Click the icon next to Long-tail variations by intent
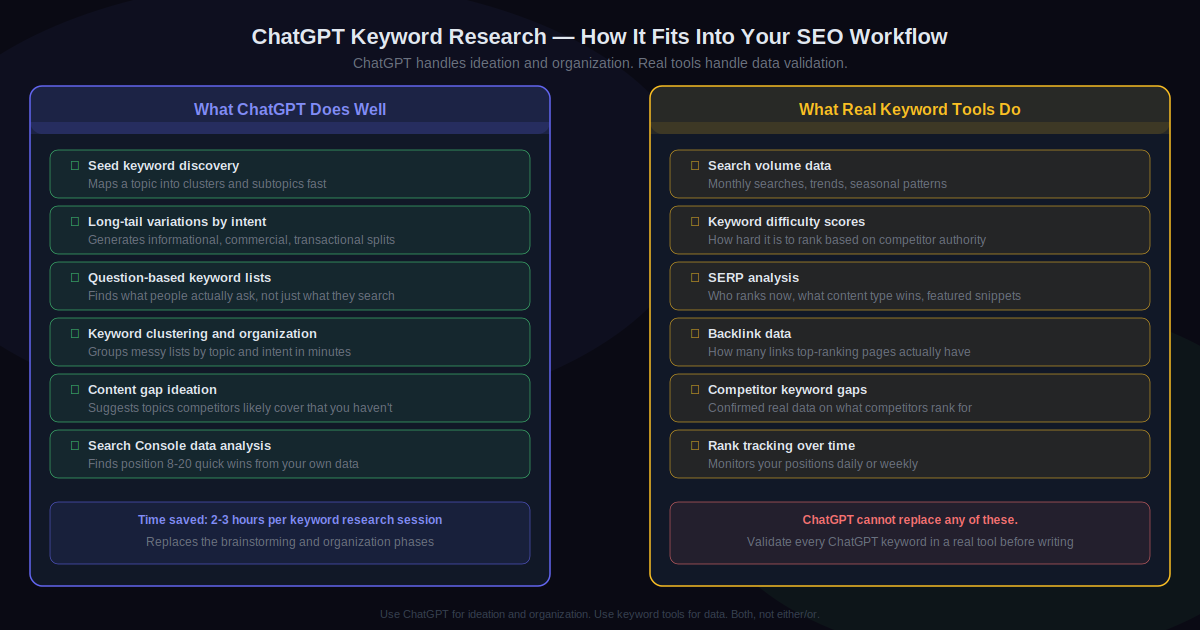Image resolution: width=1200 pixels, height=630 pixels. pyautogui.click(x=75, y=222)
